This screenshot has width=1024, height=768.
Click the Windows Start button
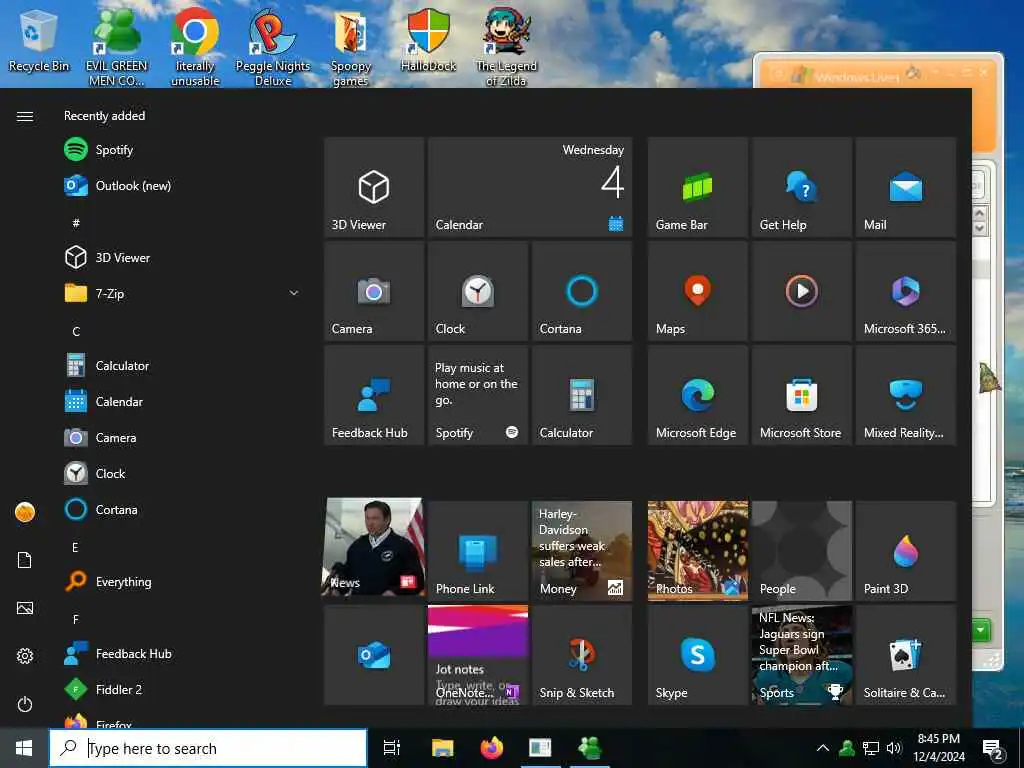24,748
